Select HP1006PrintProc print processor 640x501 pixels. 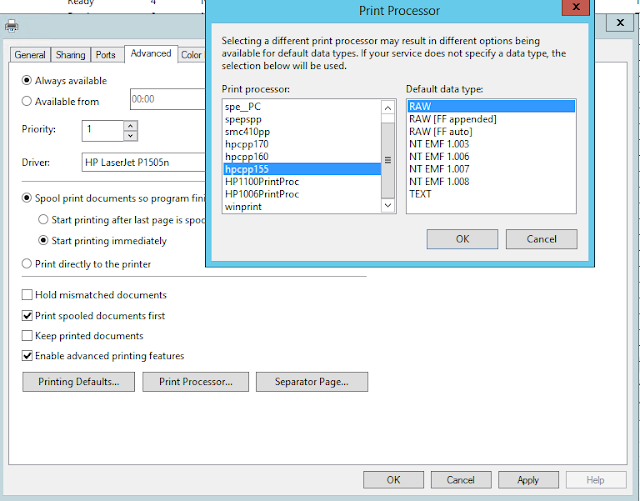tap(302, 194)
